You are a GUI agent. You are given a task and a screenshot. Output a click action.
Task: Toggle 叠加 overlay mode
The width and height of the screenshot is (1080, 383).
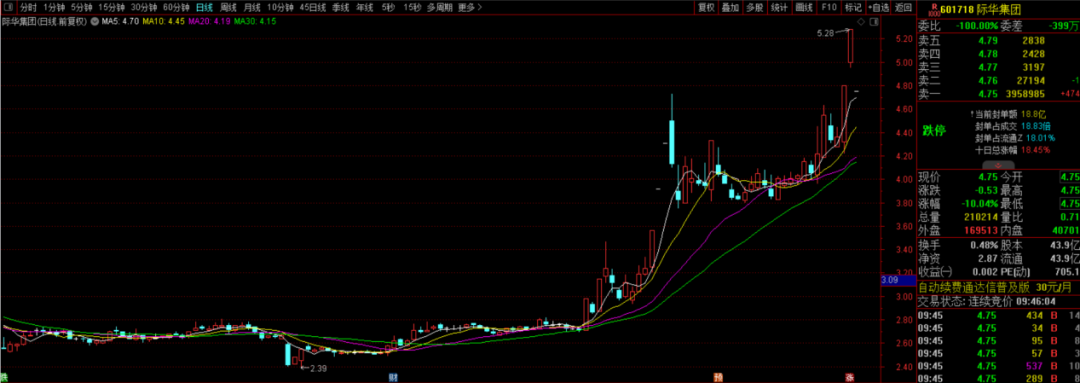pyautogui.click(x=730, y=8)
